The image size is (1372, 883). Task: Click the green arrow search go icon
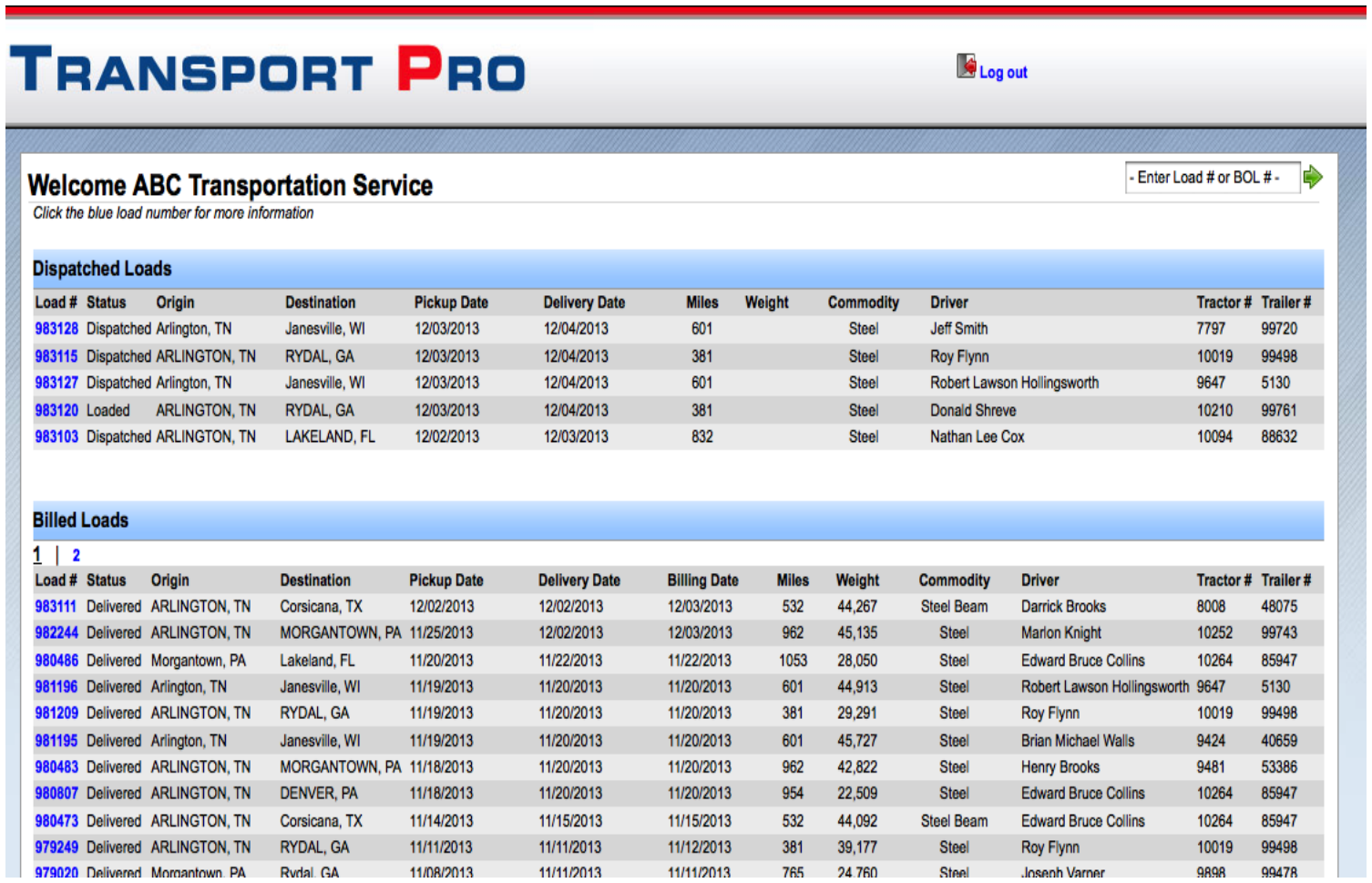[1312, 177]
